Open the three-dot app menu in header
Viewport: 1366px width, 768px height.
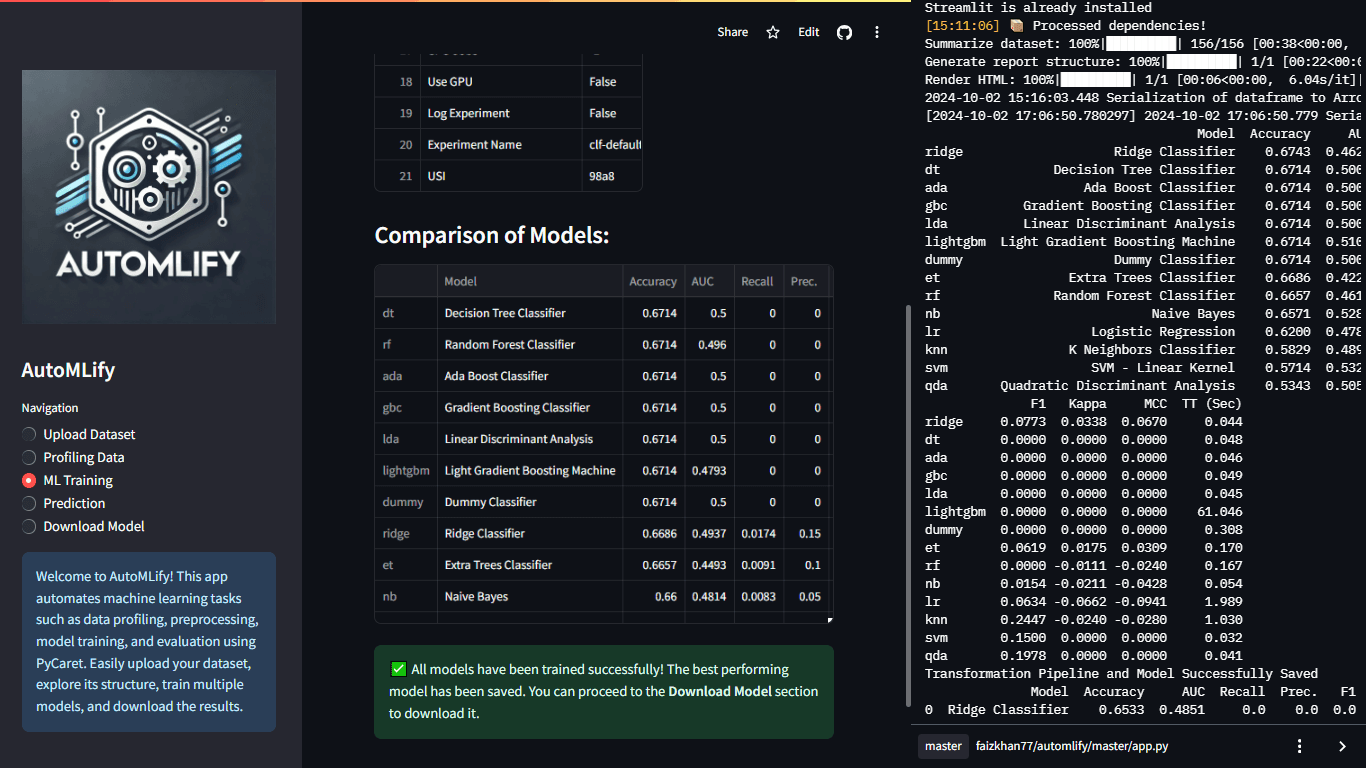(877, 32)
